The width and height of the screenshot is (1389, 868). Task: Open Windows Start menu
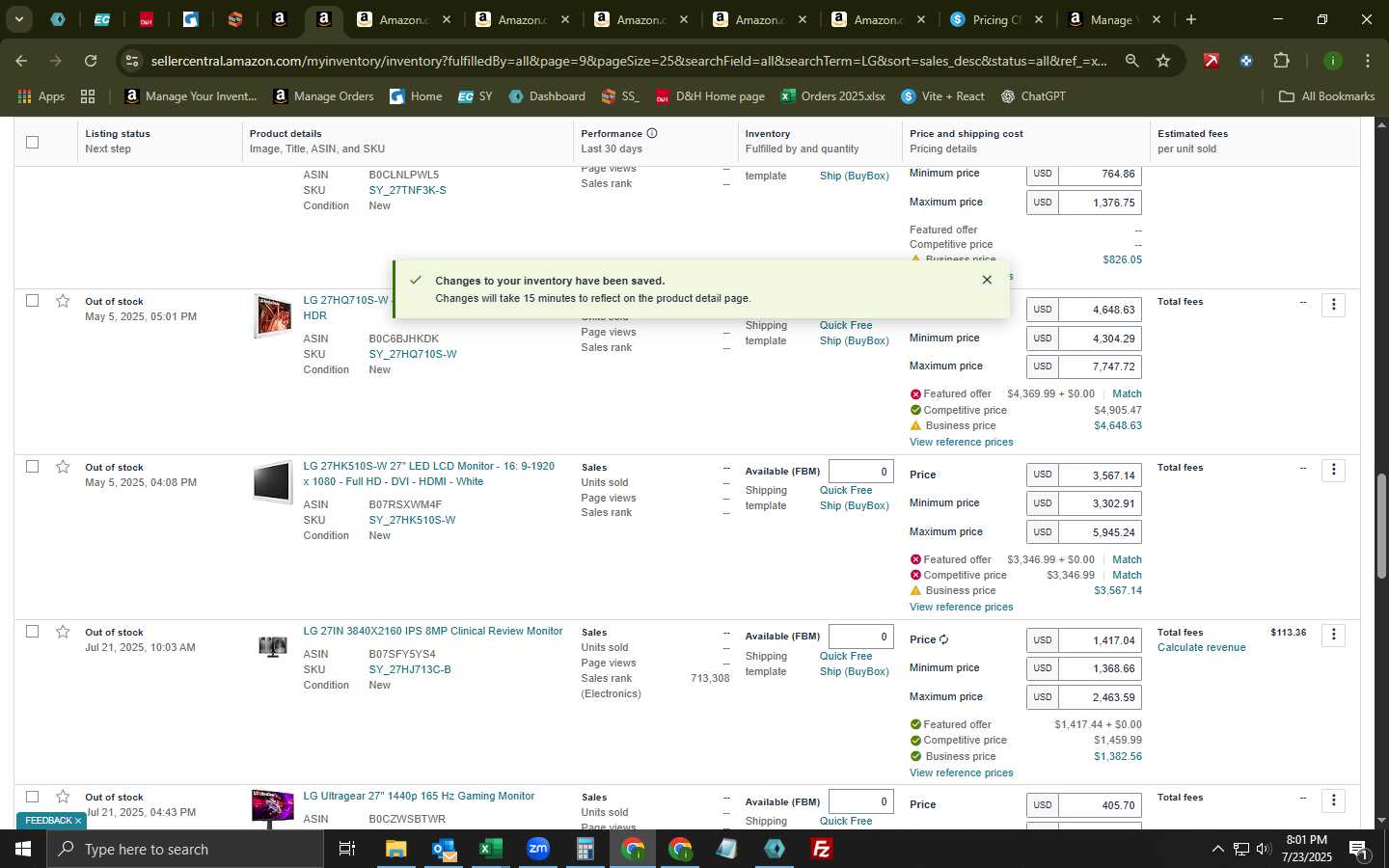(23, 849)
